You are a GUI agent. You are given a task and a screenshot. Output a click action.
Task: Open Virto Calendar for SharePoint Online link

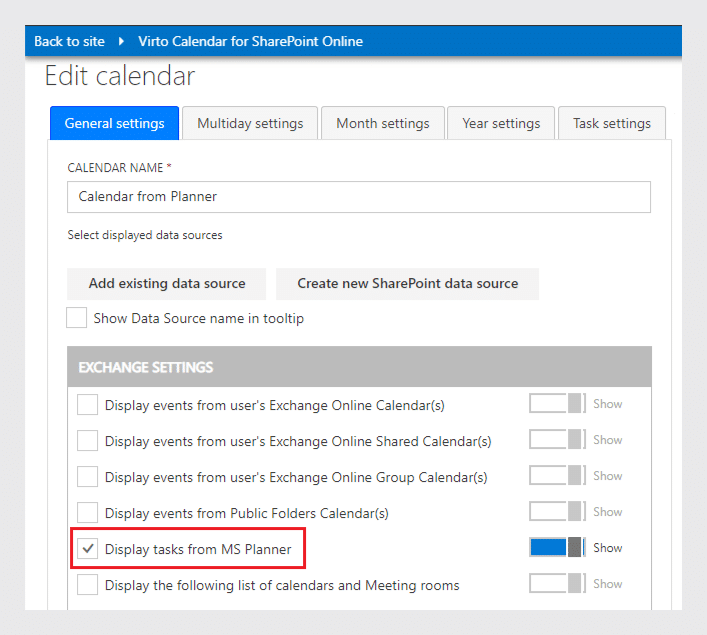(x=250, y=41)
